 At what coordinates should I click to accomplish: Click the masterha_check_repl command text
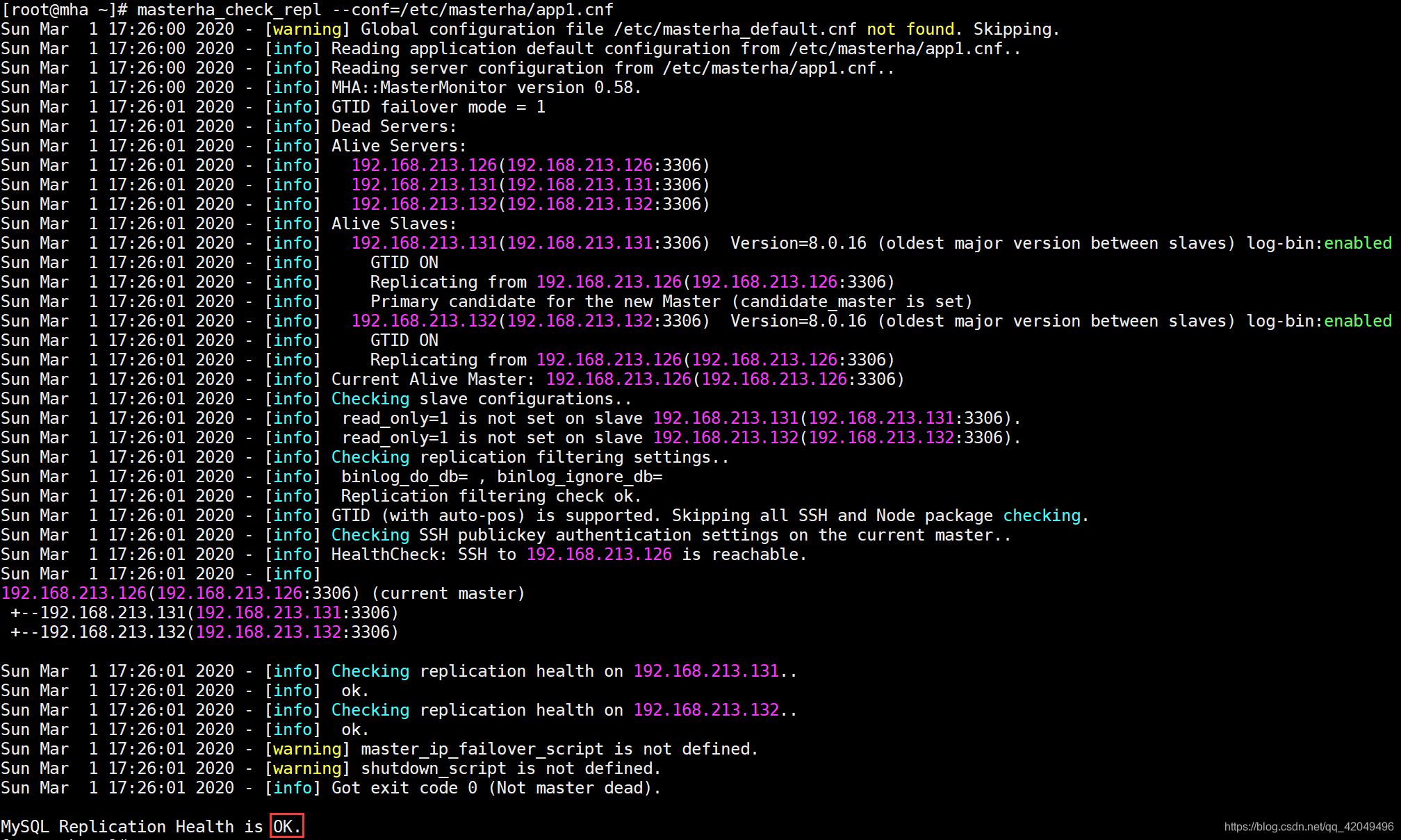tap(229, 10)
